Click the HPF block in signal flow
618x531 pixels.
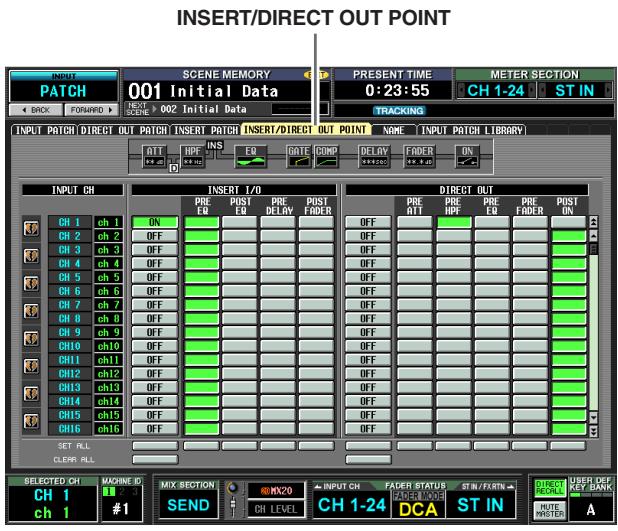click(193, 156)
